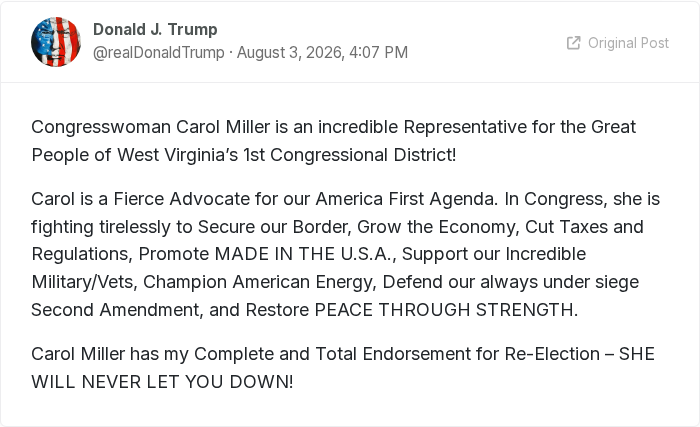Click the August 3, 2026 date
Image resolution: width=700 pixels, height=427 pixels.
pyautogui.click(x=291, y=52)
